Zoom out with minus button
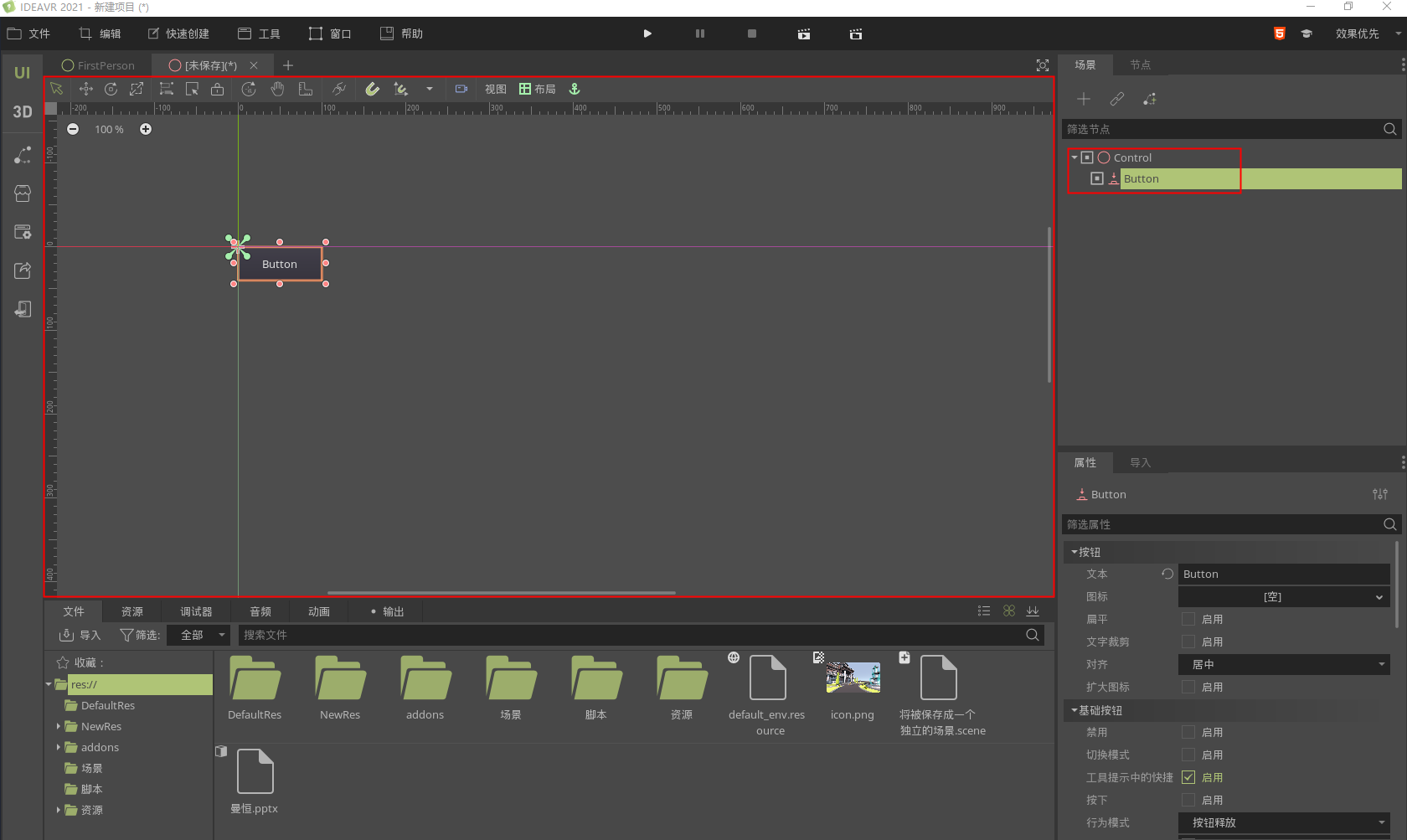This screenshot has width=1407, height=840. click(73, 129)
